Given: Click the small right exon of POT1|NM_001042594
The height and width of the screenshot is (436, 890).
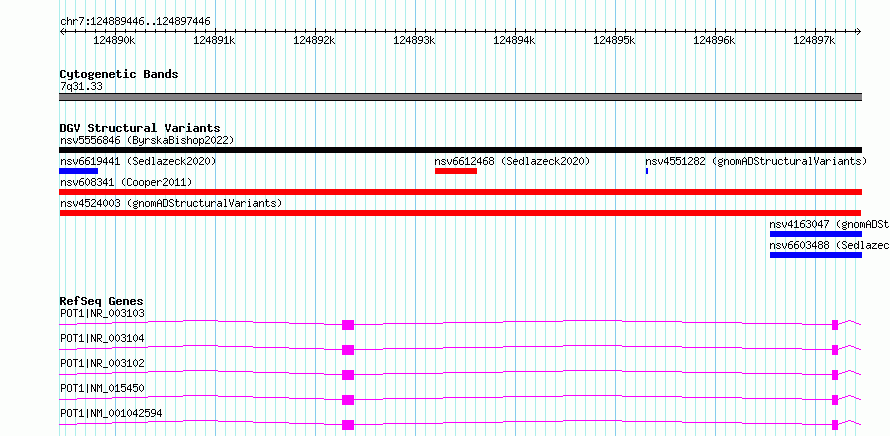Looking at the screenshot, I should (835, 425).
